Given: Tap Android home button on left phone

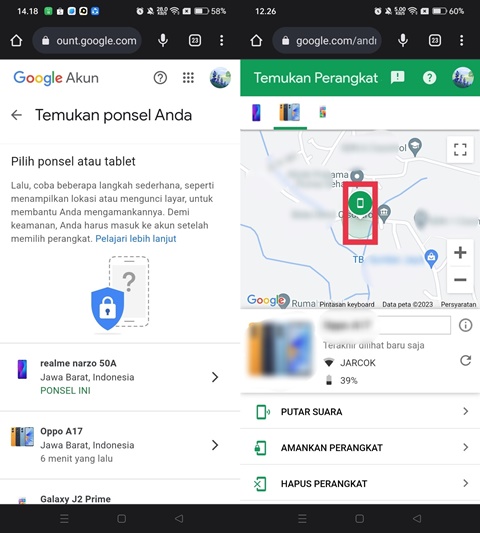Looking at the screenshot, I should [122, 518].
